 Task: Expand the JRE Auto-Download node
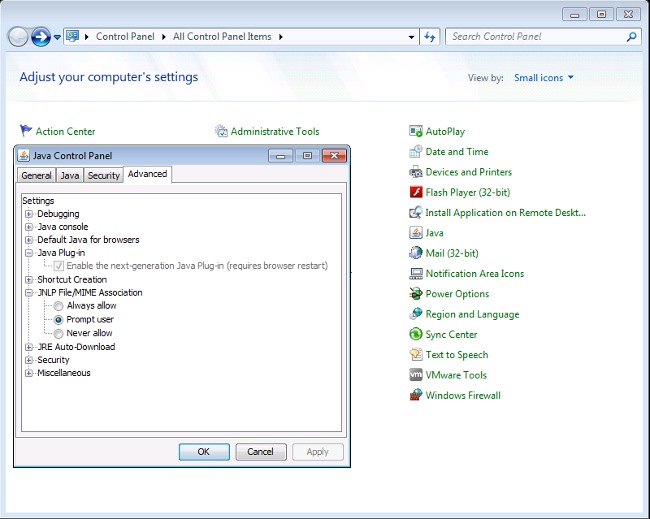pos(29,347)
